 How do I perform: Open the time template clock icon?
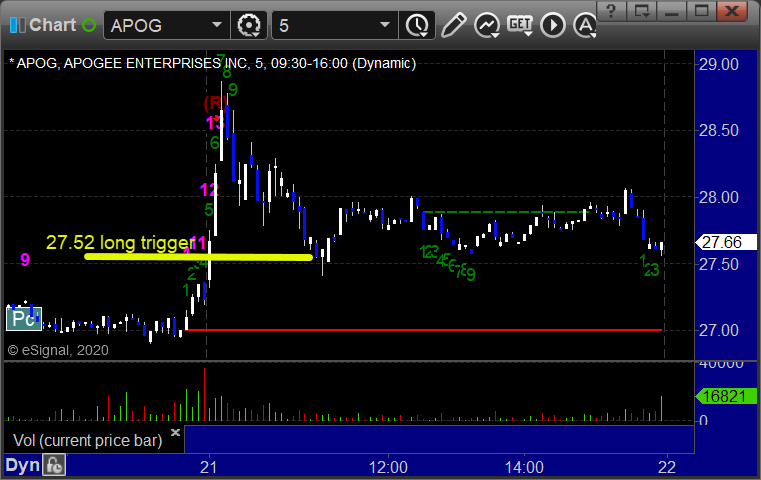417,25
